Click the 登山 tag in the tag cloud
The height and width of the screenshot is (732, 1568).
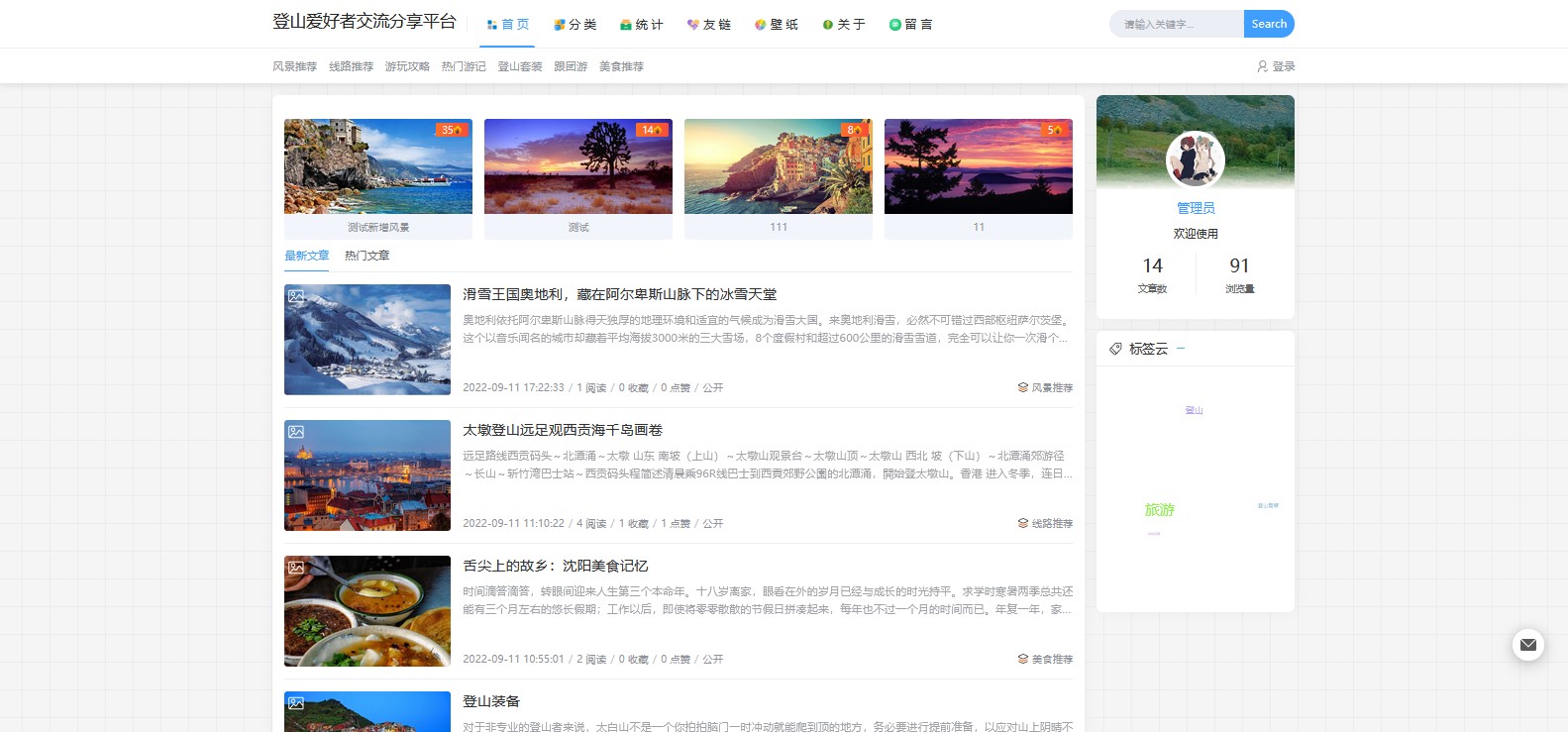click(1195, 410)
